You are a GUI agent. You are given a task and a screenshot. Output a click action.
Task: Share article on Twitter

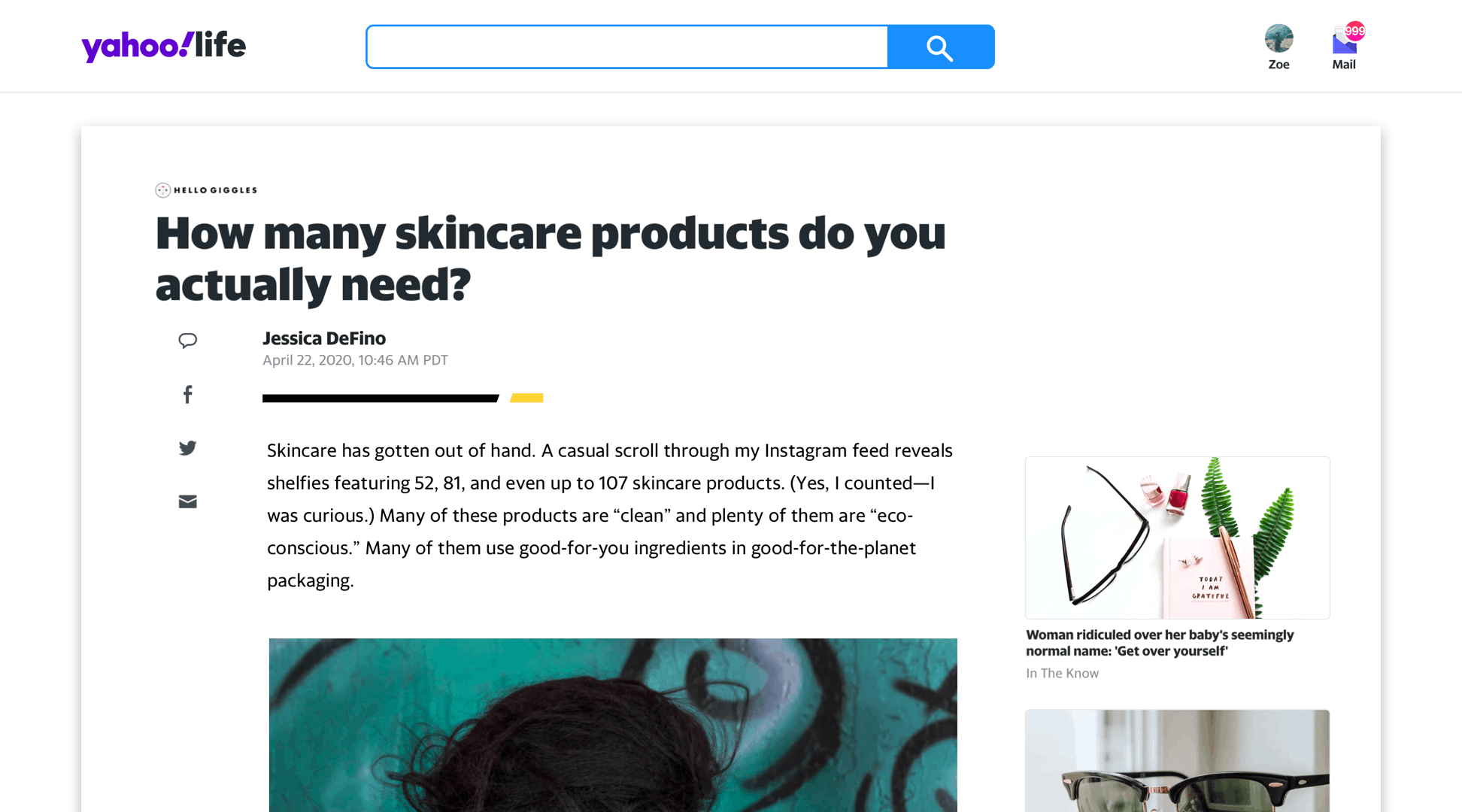[188, 448]
